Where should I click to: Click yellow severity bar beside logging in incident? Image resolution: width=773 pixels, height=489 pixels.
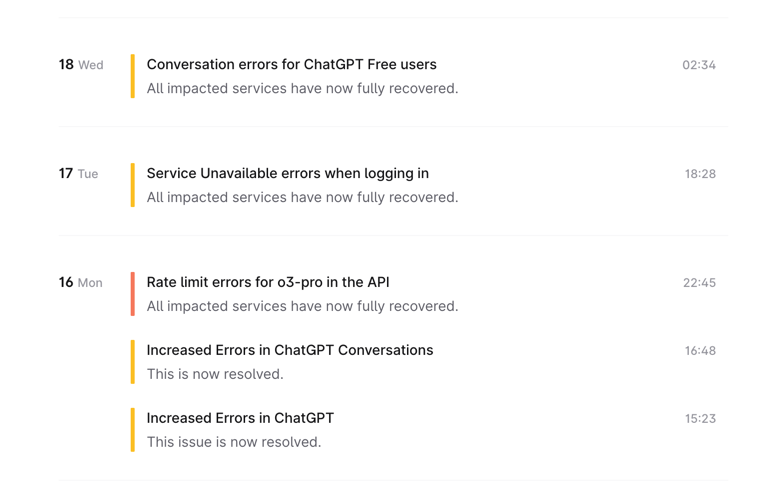pos(133,185)
